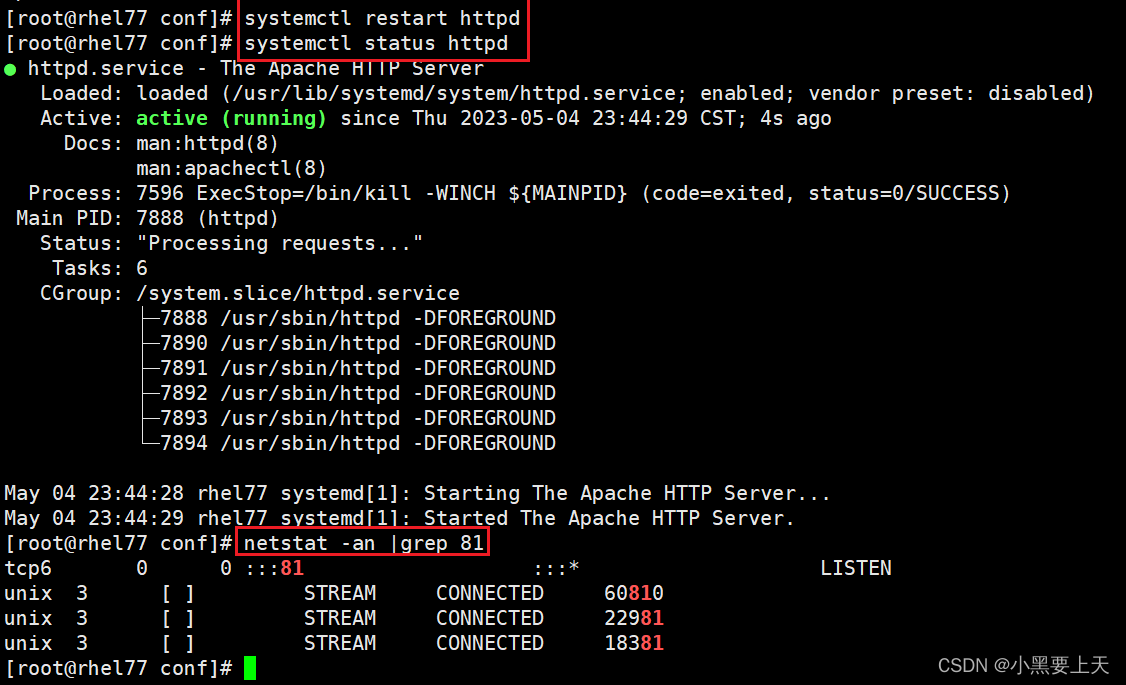This screenshot has width=1126, height=685.
Task: Click '"Processing requests..."' status text
Action: click(279, 243)
